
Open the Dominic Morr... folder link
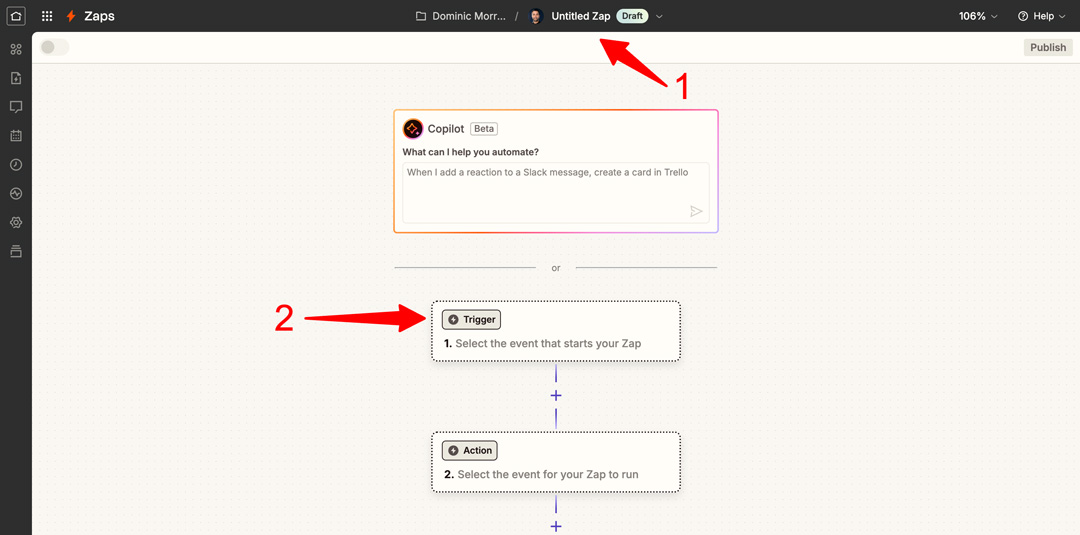tap(469, 16)
